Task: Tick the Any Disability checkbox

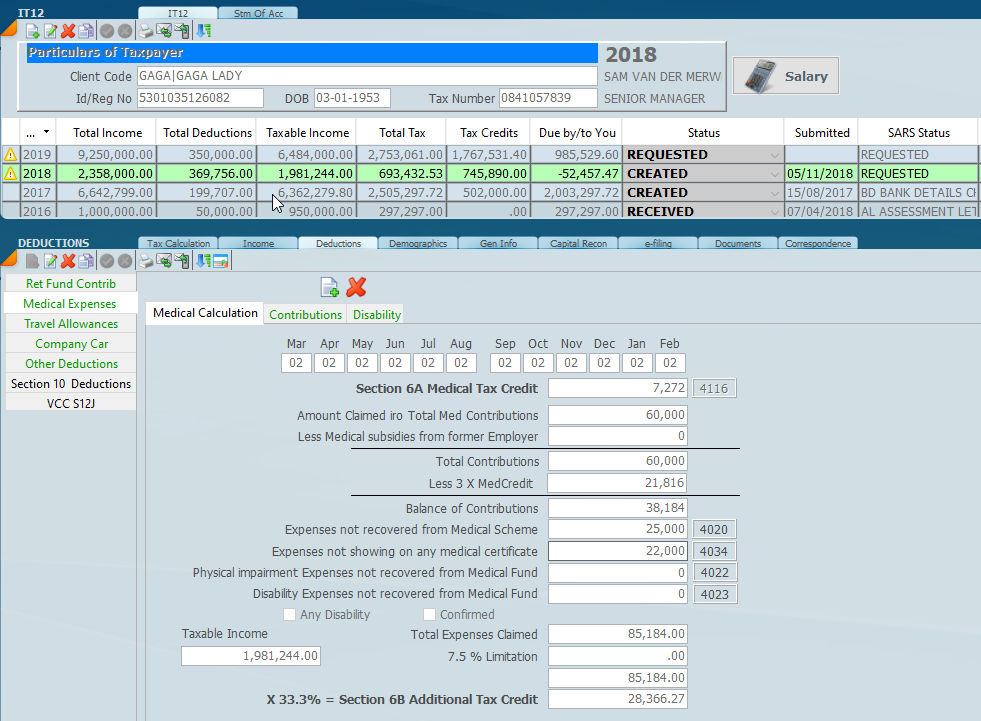Action: (x=290, y=615)
